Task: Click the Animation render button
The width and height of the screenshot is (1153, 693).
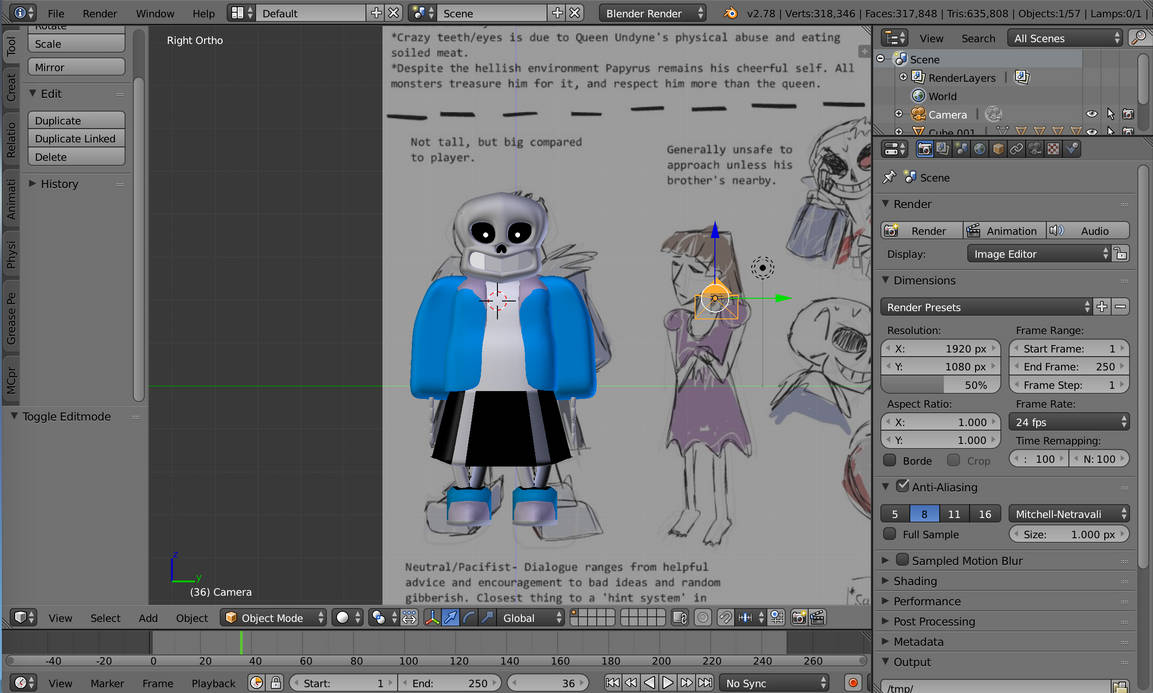Action: [1004, 230]
